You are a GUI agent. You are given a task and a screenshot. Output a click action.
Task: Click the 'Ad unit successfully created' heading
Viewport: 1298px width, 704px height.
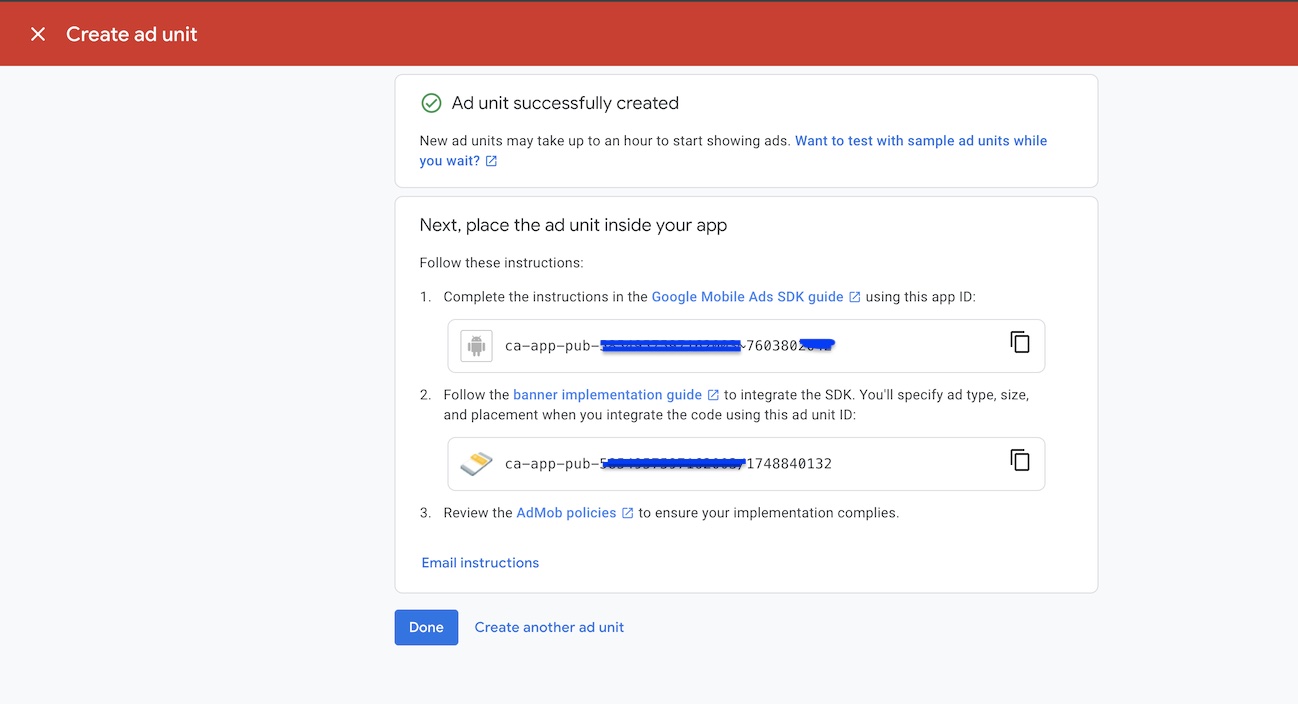tap(565, 103)
